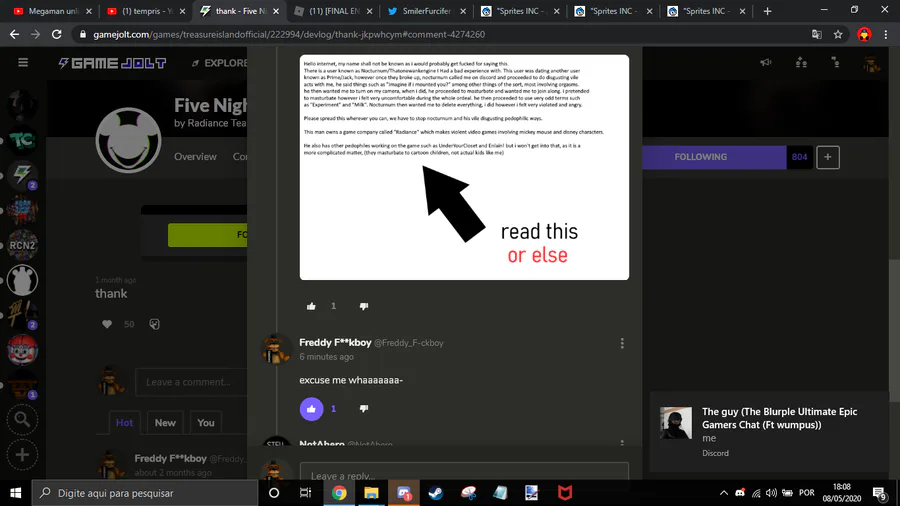Switch to Megaman YouTube tab

[52, 11]
